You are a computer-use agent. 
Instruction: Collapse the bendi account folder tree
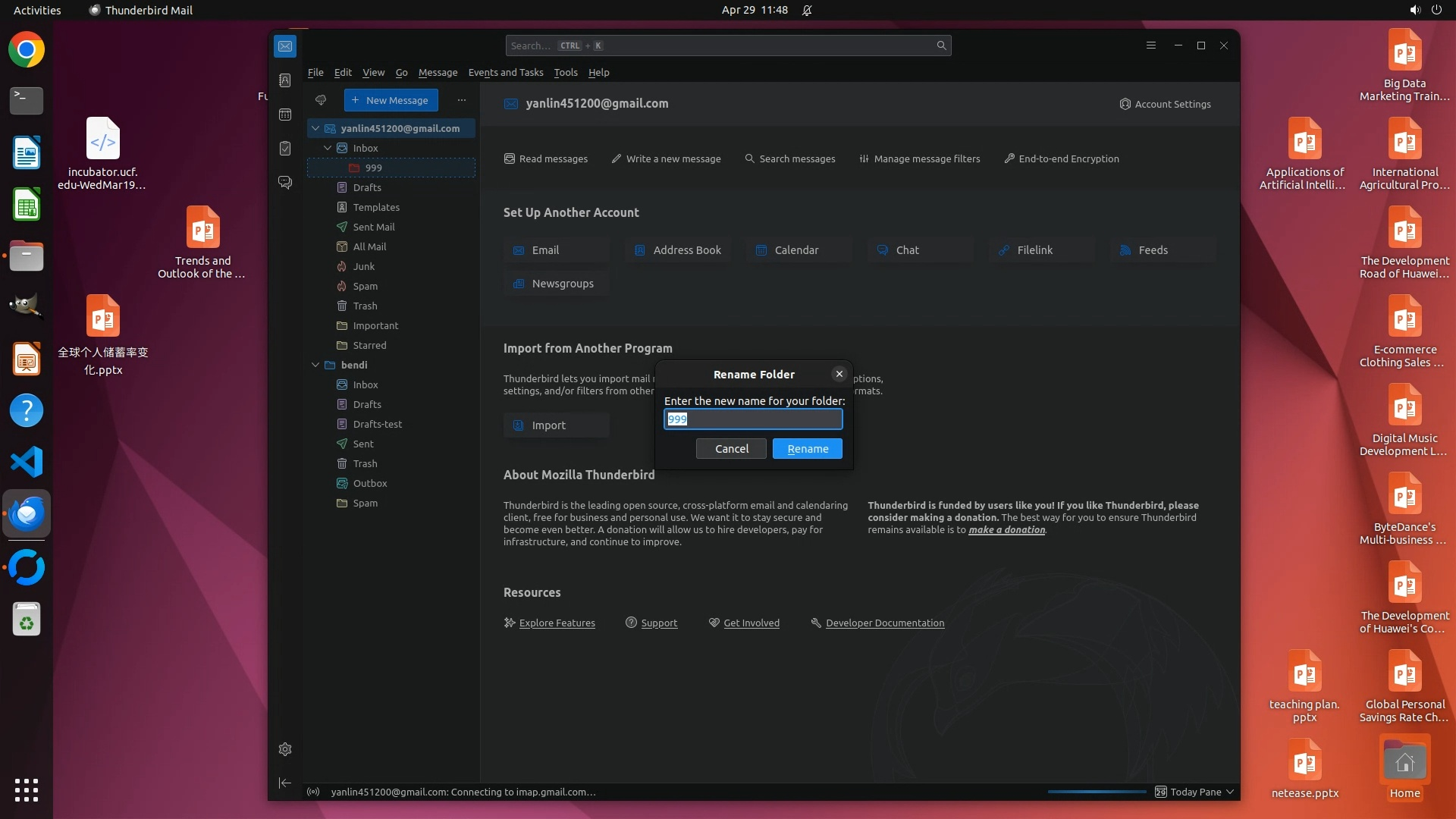tap(315, 365)
